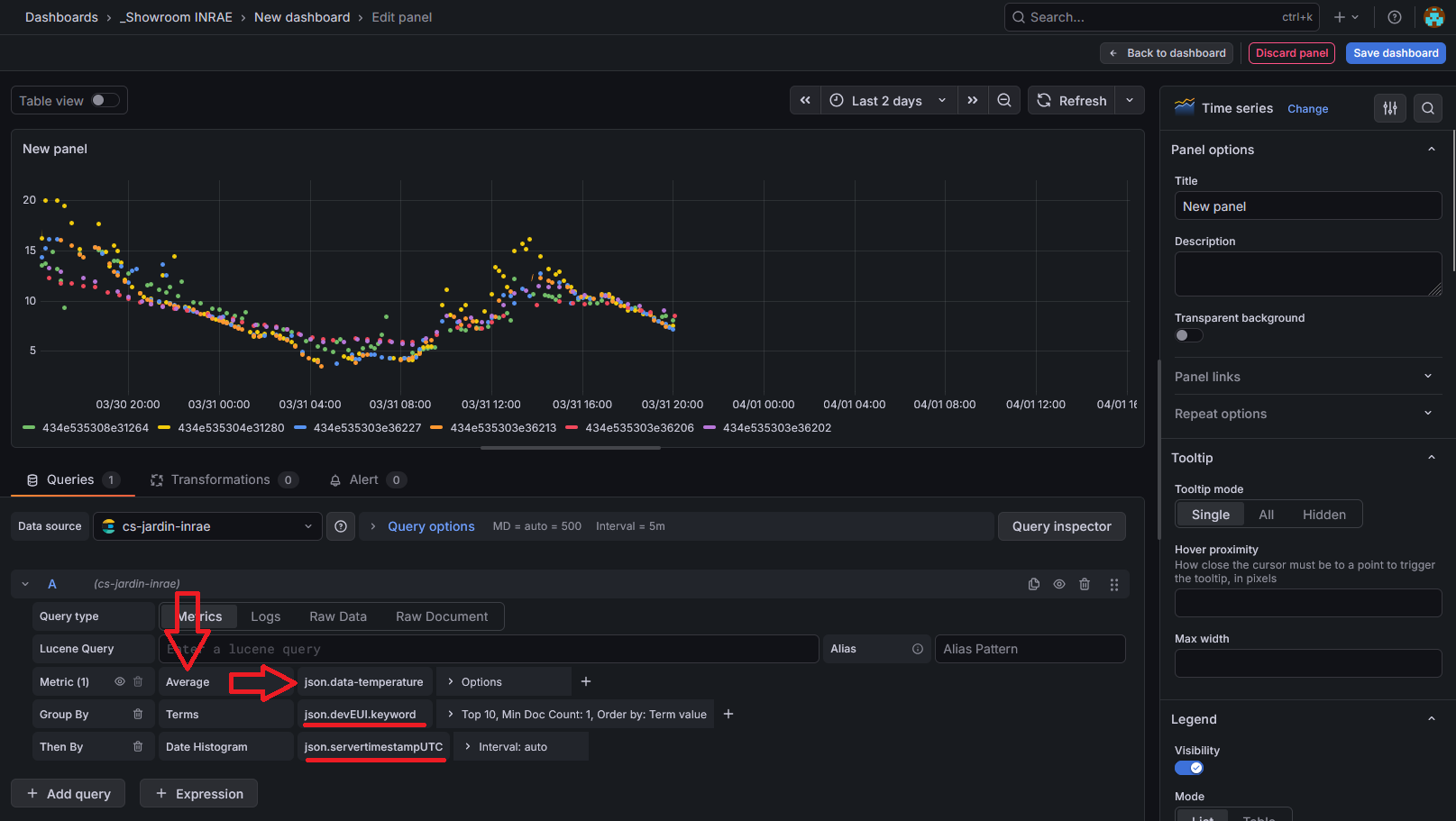
Task: Remove the Group By row trash icon
Action: 138,714
